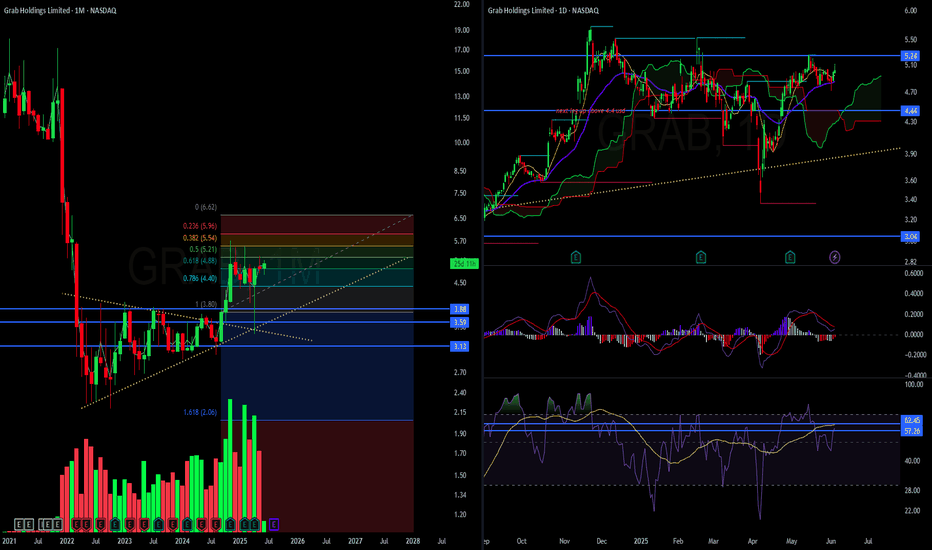Screen dimensions: 932x550
Task: Select the 3.13 price line label
Action: pyautogui.click(x=459, y=346)
